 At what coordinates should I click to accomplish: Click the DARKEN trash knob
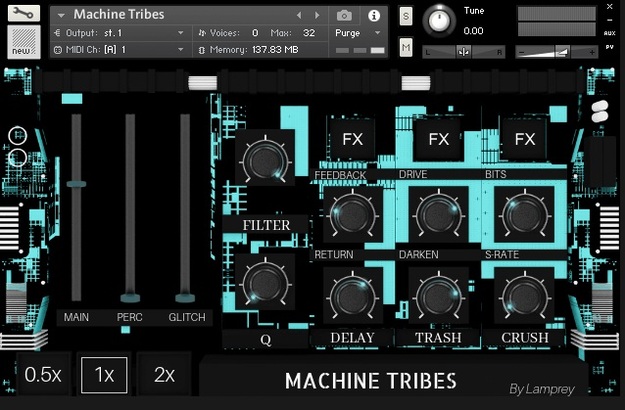click(x=439, y=297)
